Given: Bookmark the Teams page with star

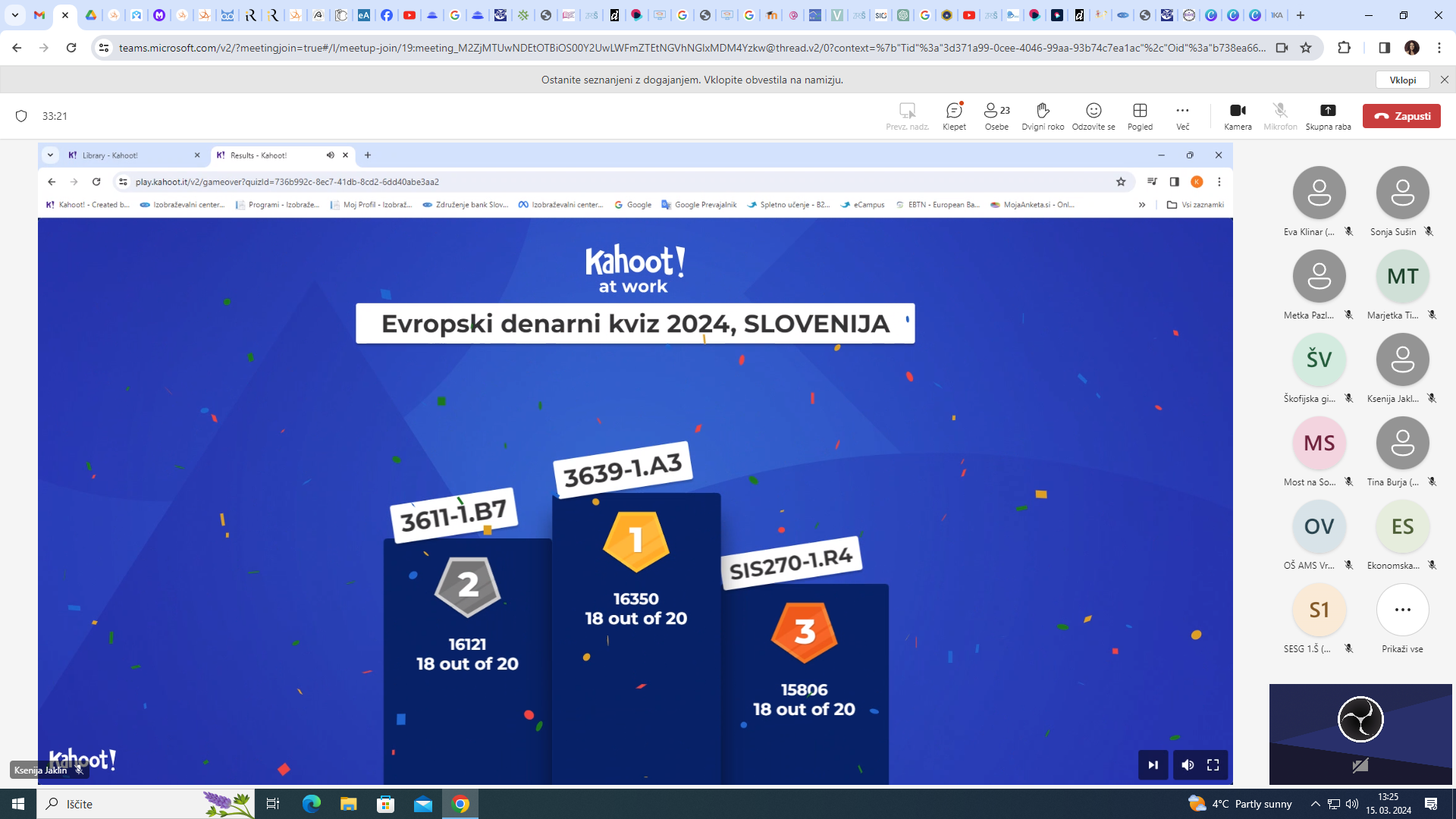Looking at the screenshot, I should coord(1306,48).
